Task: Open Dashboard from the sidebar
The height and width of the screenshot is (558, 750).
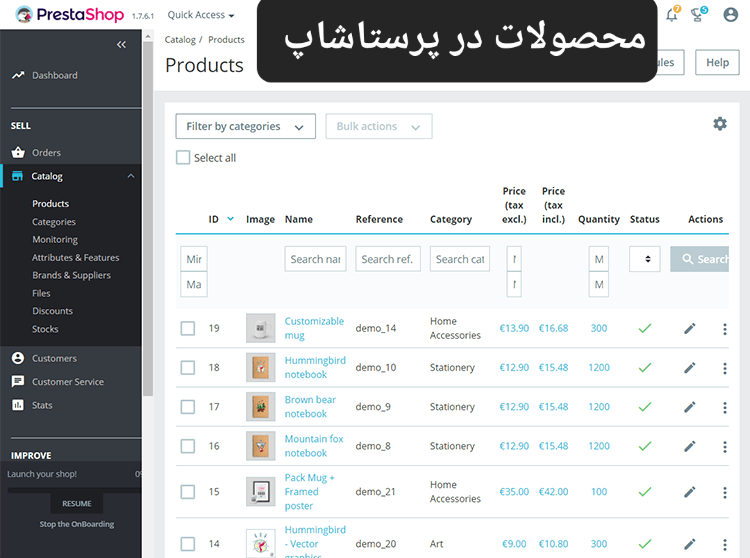Action: tap(55, 75)
